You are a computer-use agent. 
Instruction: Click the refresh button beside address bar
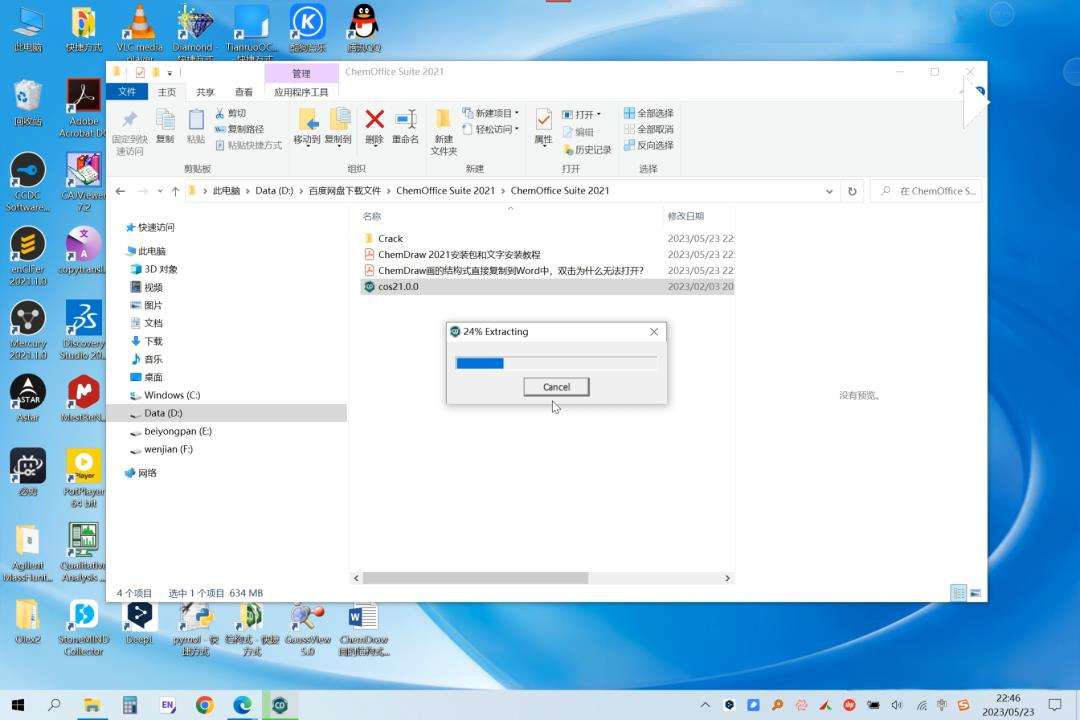[x=852, y=191]
